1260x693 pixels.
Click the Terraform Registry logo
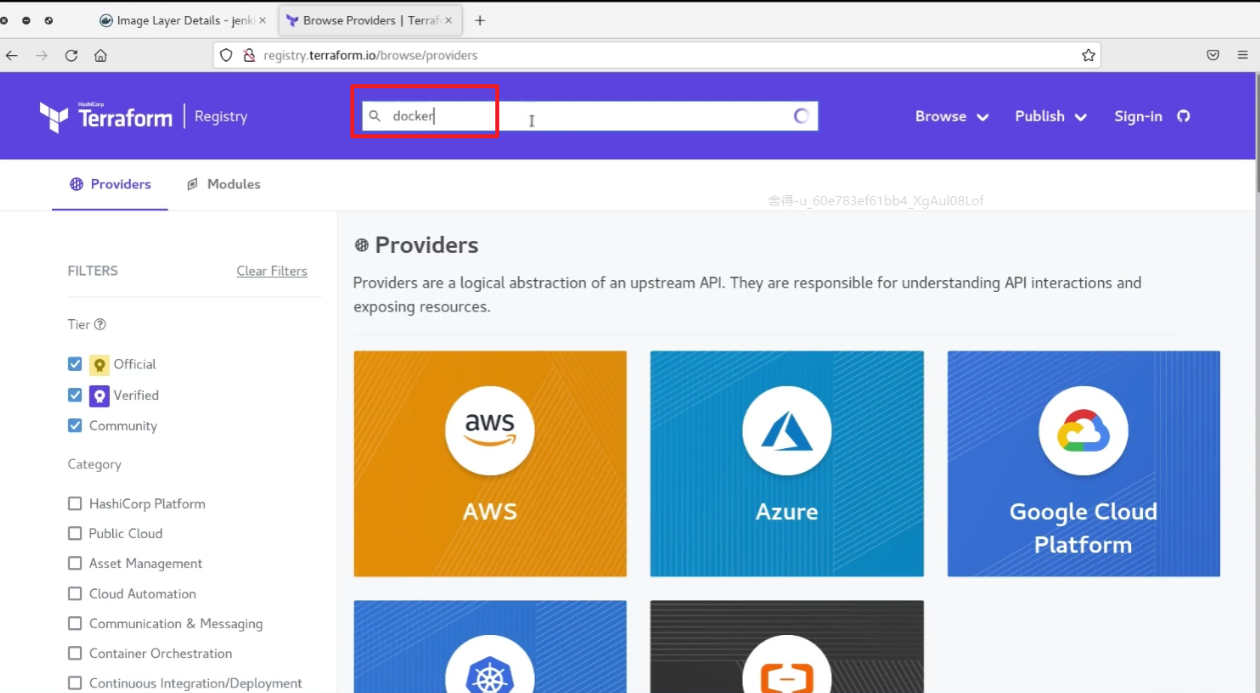[x=106, y=117]
